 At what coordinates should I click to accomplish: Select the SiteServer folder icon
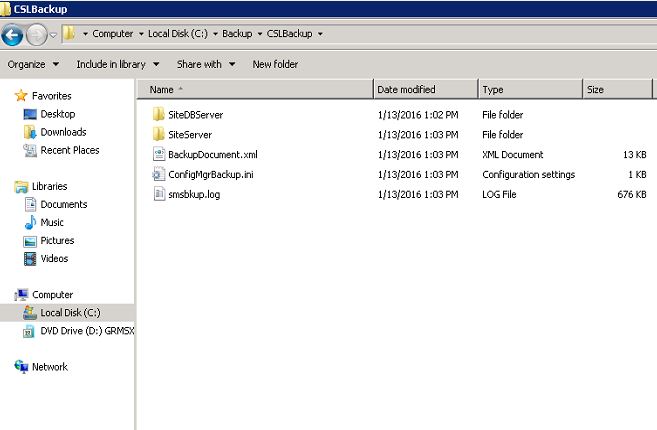point(158,135)
